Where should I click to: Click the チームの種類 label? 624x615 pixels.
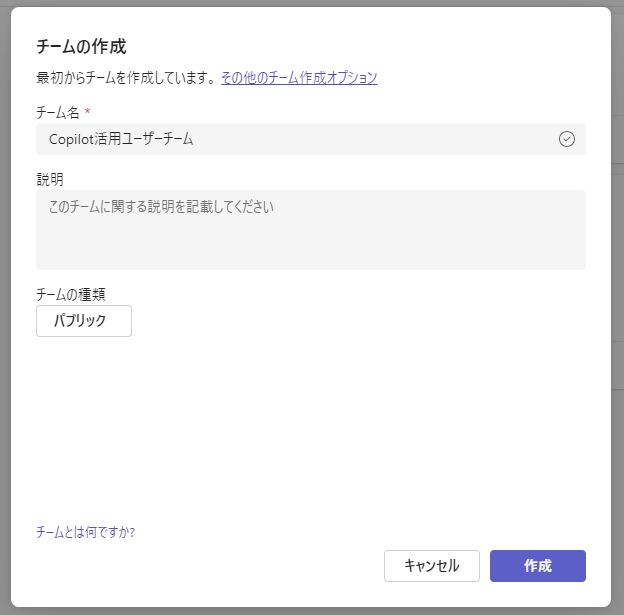click(71, 295)
